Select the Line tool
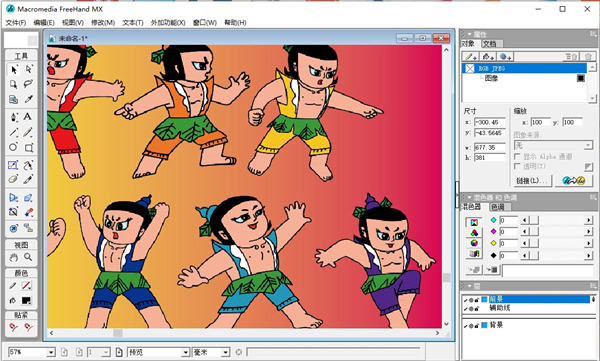Image resolution: width=600 pixels, height=361 pixels. coord(14,132)
